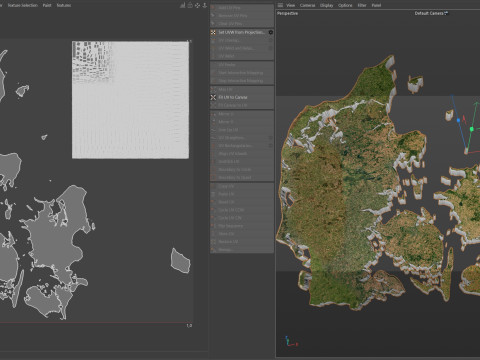The image size is (480, 360).
Task: Open the viewport Display menu
Action: (x=327, y=5)
